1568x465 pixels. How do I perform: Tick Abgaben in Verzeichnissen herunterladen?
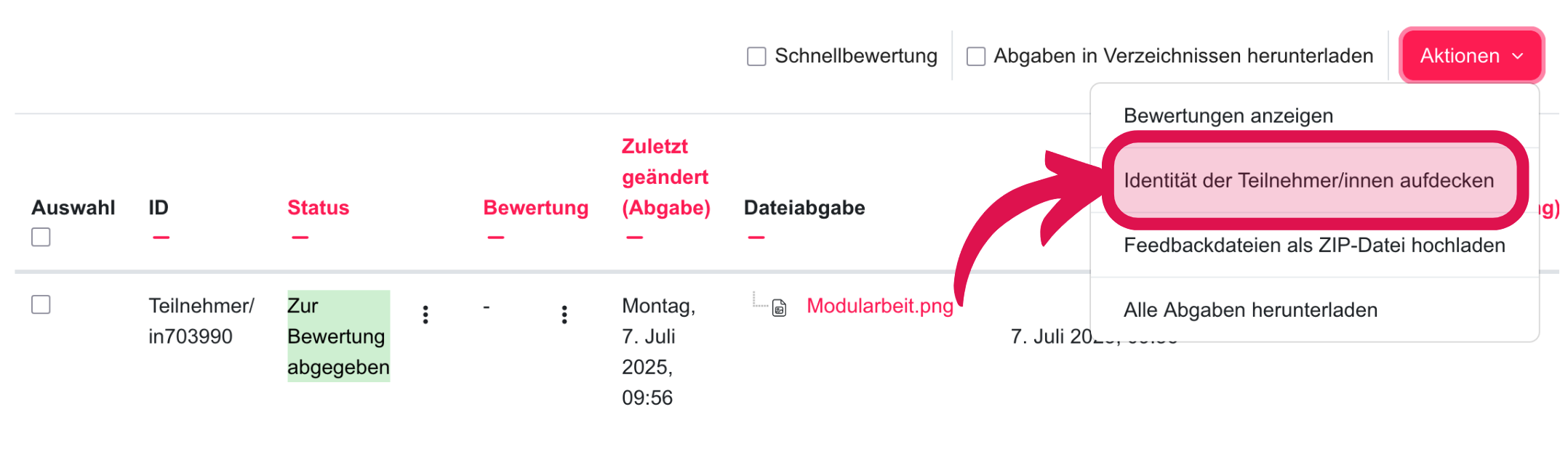[x=975, y=57]
